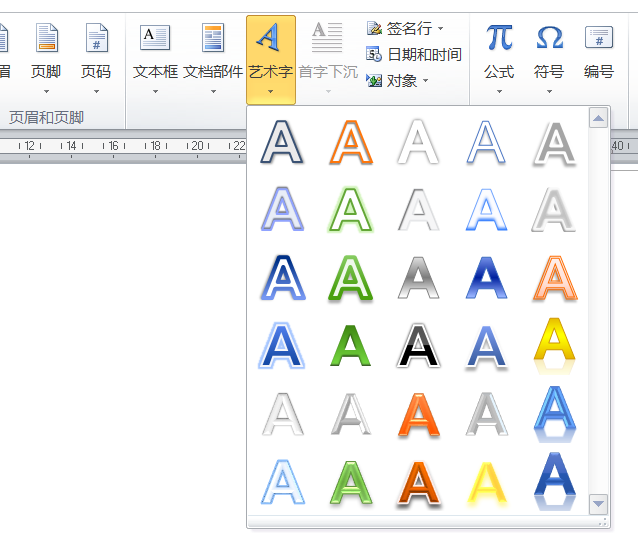Expand the 签名行 dropdown arrow
638x547 pixels.
[x=440, y=29]
